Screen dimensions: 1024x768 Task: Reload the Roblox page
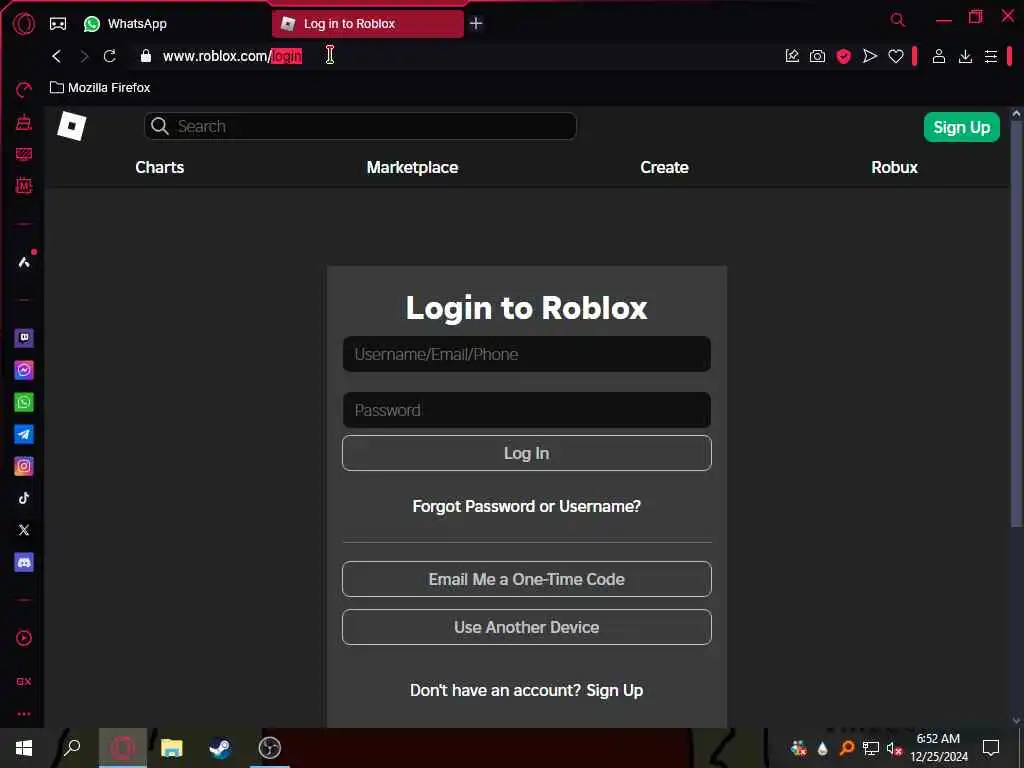tap(110, 56)
